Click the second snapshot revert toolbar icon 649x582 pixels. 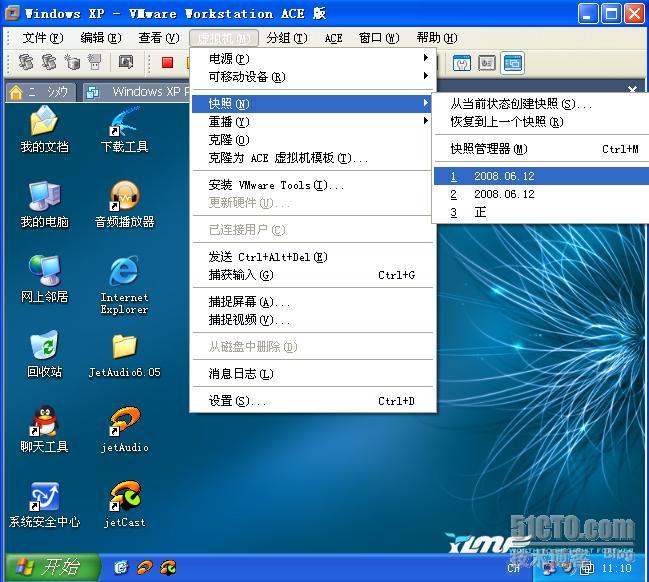coord(49,63)
